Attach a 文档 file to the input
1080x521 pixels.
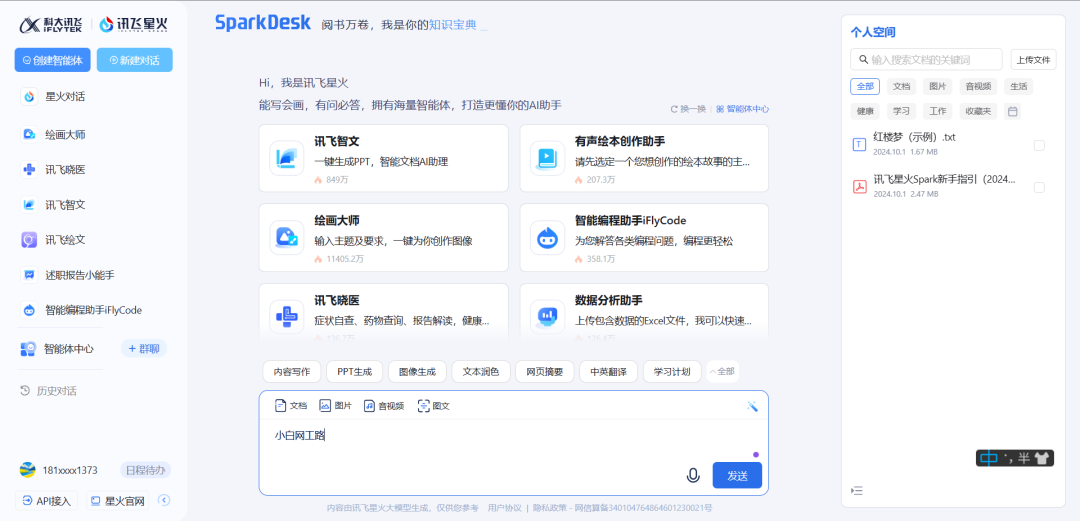click(291, 406)
